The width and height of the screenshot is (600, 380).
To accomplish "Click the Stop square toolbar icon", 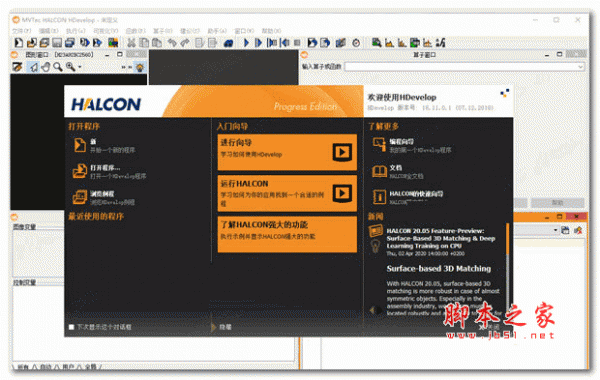I will coord(297,43).
